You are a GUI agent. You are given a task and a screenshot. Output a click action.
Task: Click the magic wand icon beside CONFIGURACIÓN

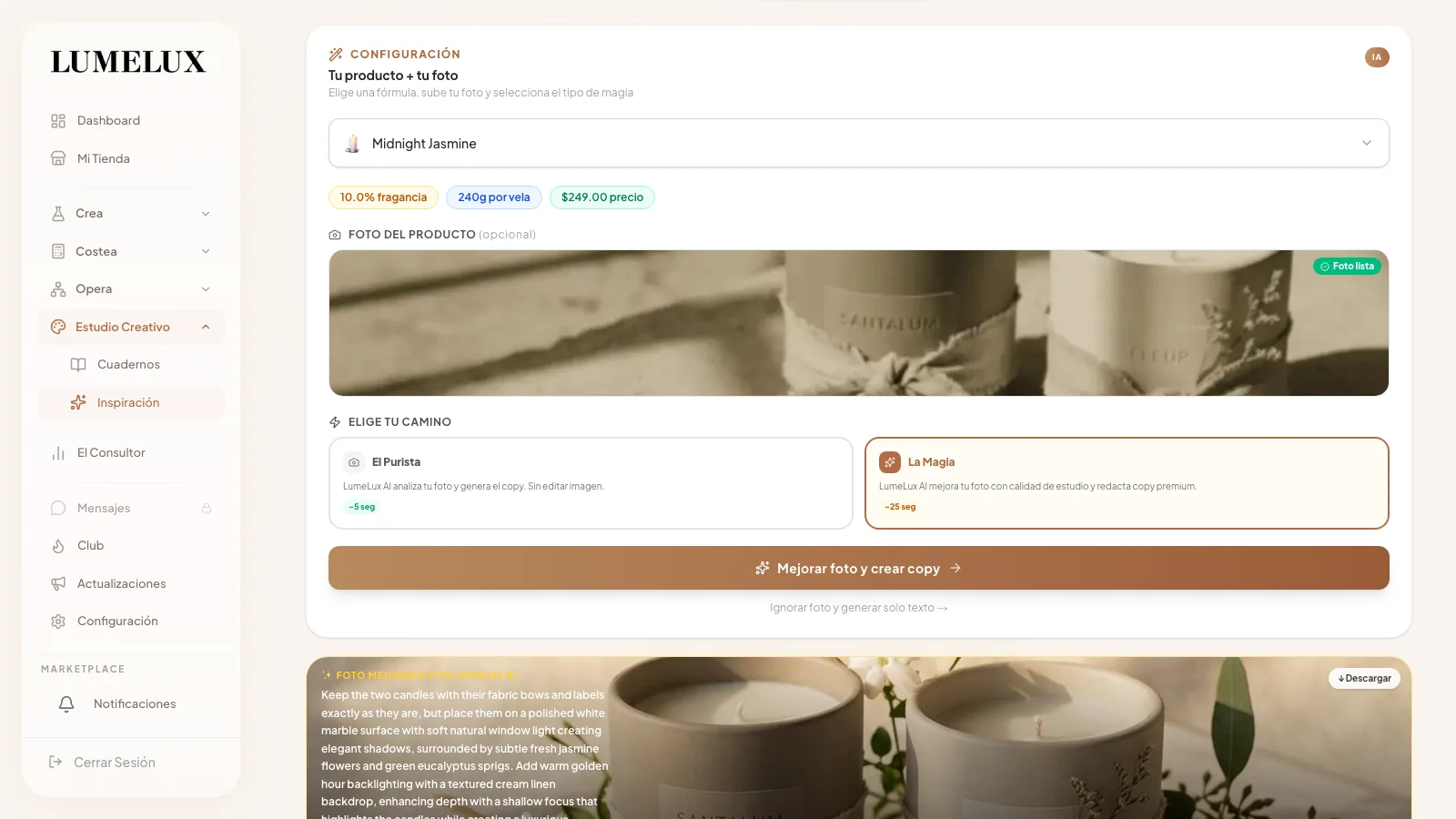tap(336, 55)
